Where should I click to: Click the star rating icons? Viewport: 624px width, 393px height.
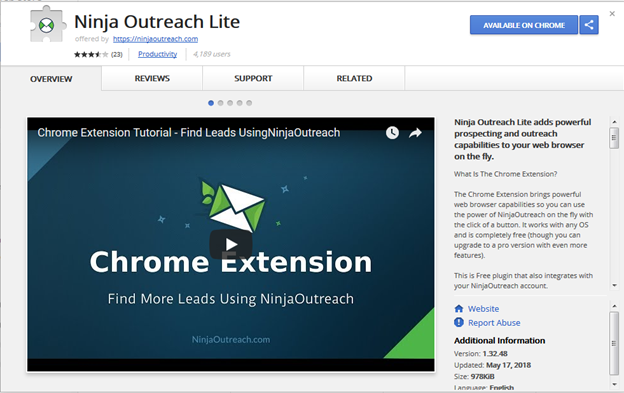click(x=91, y=54)
